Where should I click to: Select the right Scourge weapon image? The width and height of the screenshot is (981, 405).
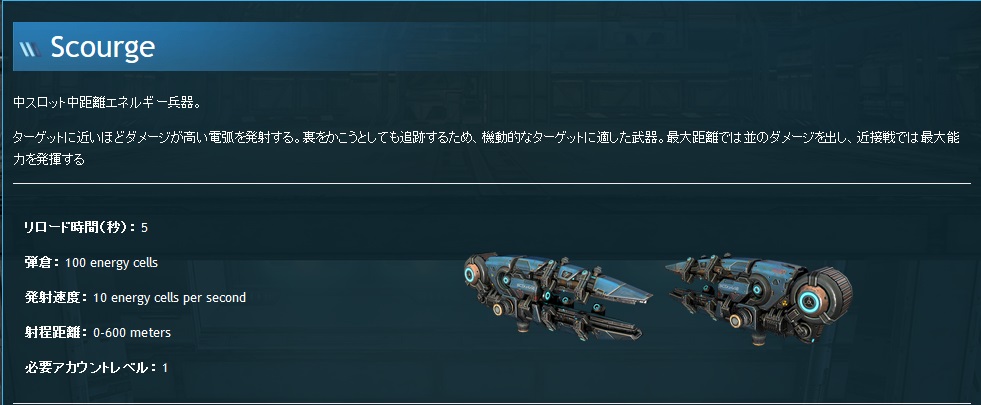[x=758, y=299]
